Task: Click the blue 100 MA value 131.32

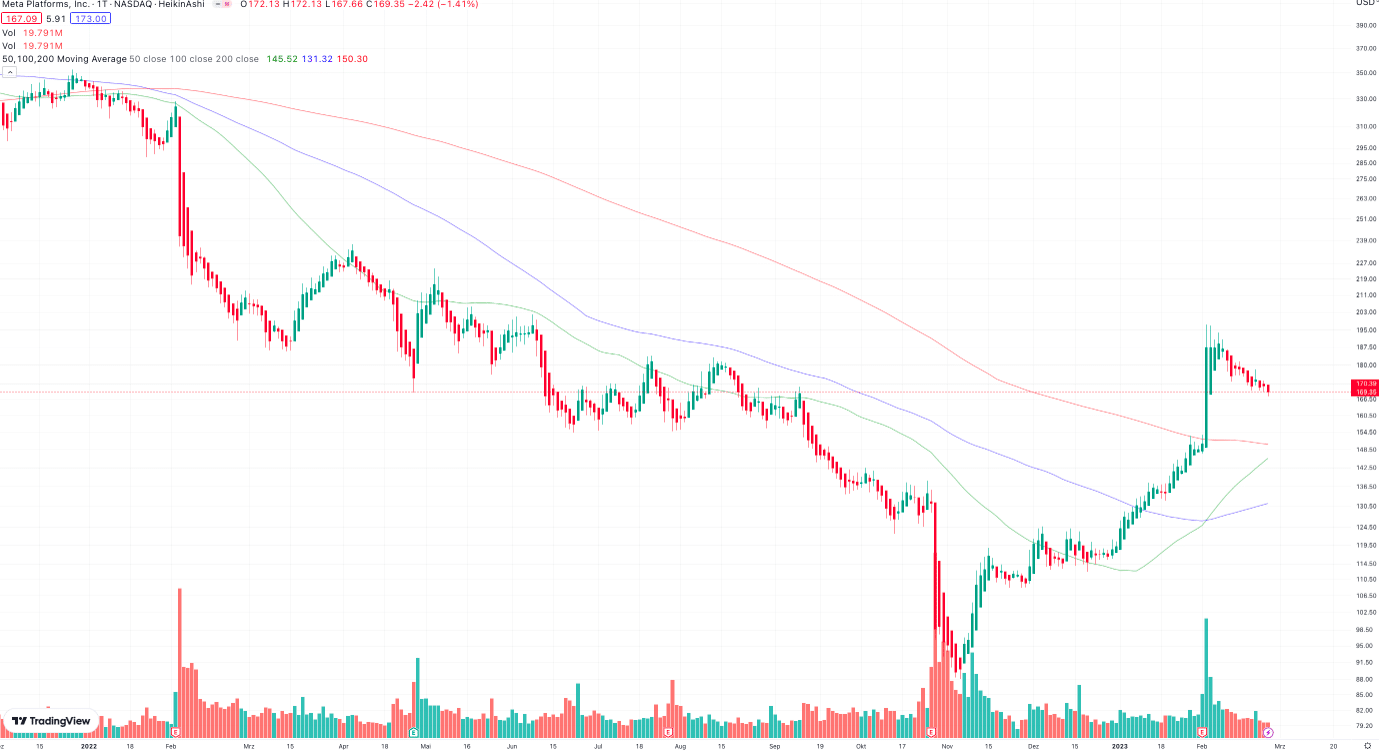Action: [317, 59]
